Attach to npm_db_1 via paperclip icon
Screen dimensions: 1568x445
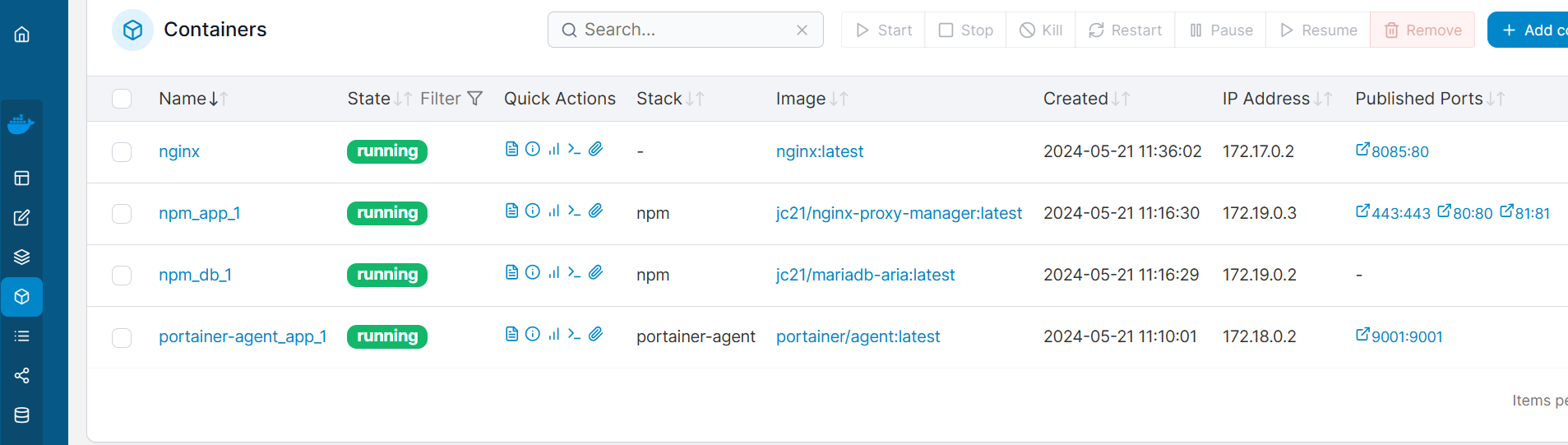[x=596, y=272]
